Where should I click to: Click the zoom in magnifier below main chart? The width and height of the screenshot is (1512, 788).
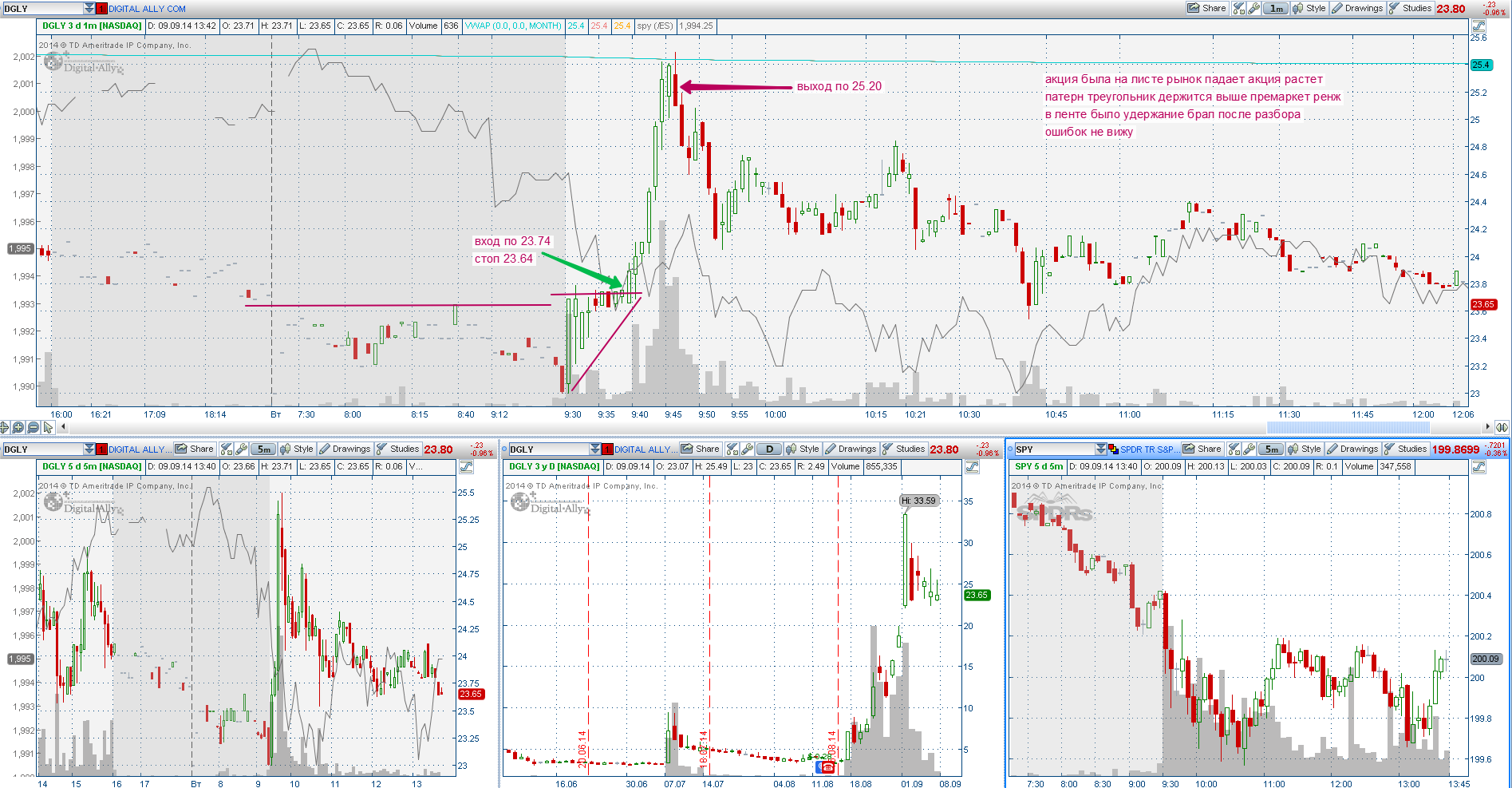pyautogui.click(x=19, y=427)
